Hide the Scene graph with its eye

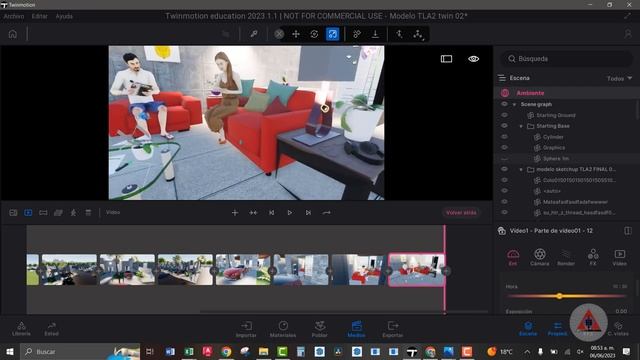point(504,104)
